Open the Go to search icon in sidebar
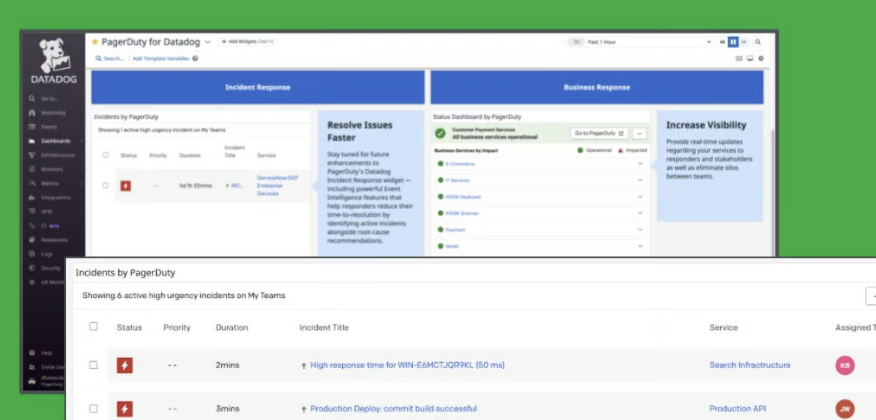 click(32, 99)
